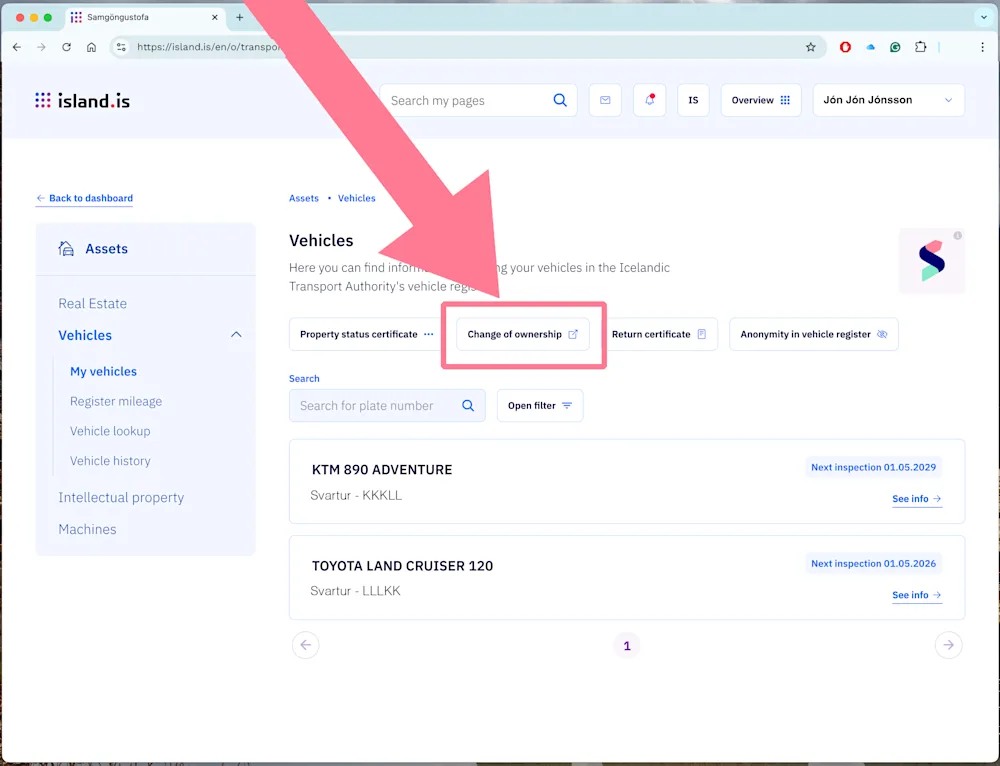The image size is (1000, 766).
Task: Expand the Jón Jón Jónsson user dropdown
Action: click(888, 100)
